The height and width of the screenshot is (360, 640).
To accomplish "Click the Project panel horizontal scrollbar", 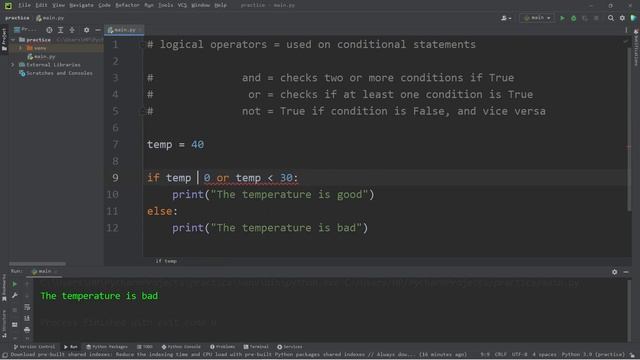I will click(x=37, y=264).
